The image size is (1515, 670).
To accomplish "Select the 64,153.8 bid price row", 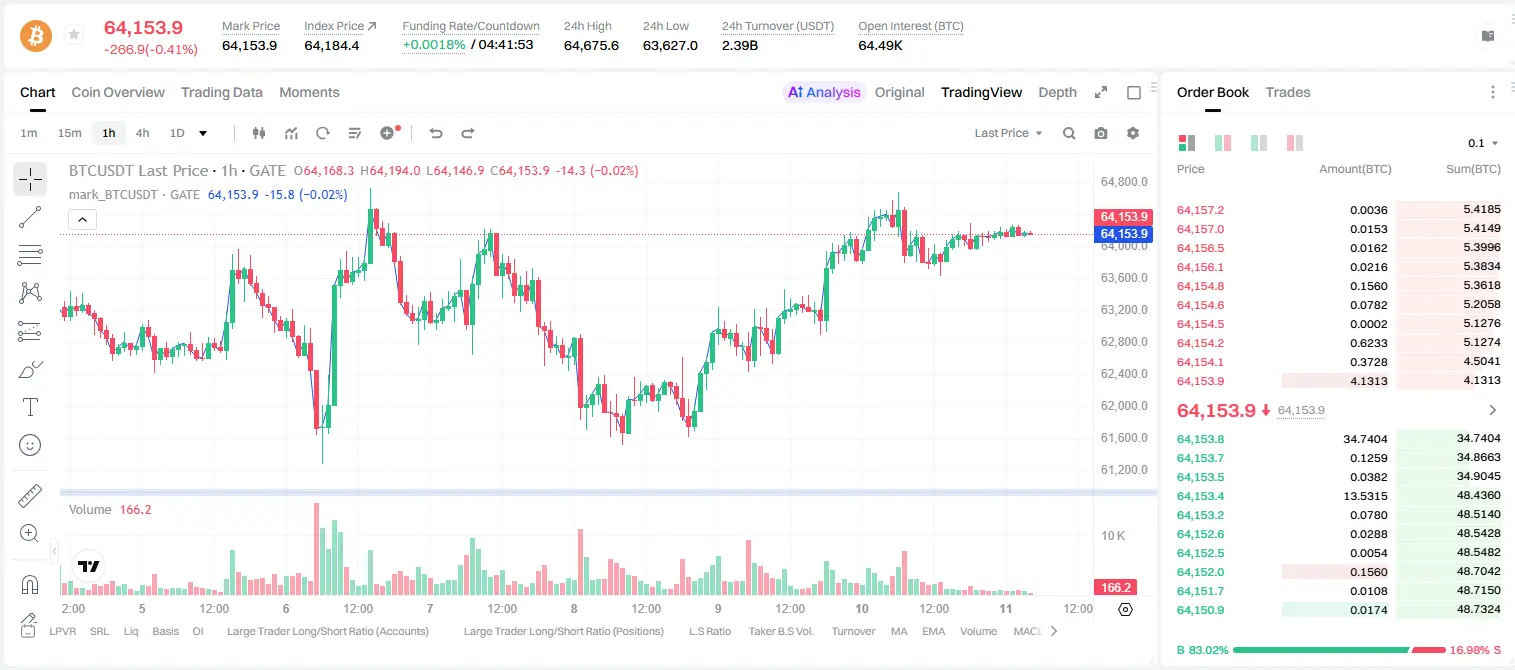I will click(x=1338, y=438).
